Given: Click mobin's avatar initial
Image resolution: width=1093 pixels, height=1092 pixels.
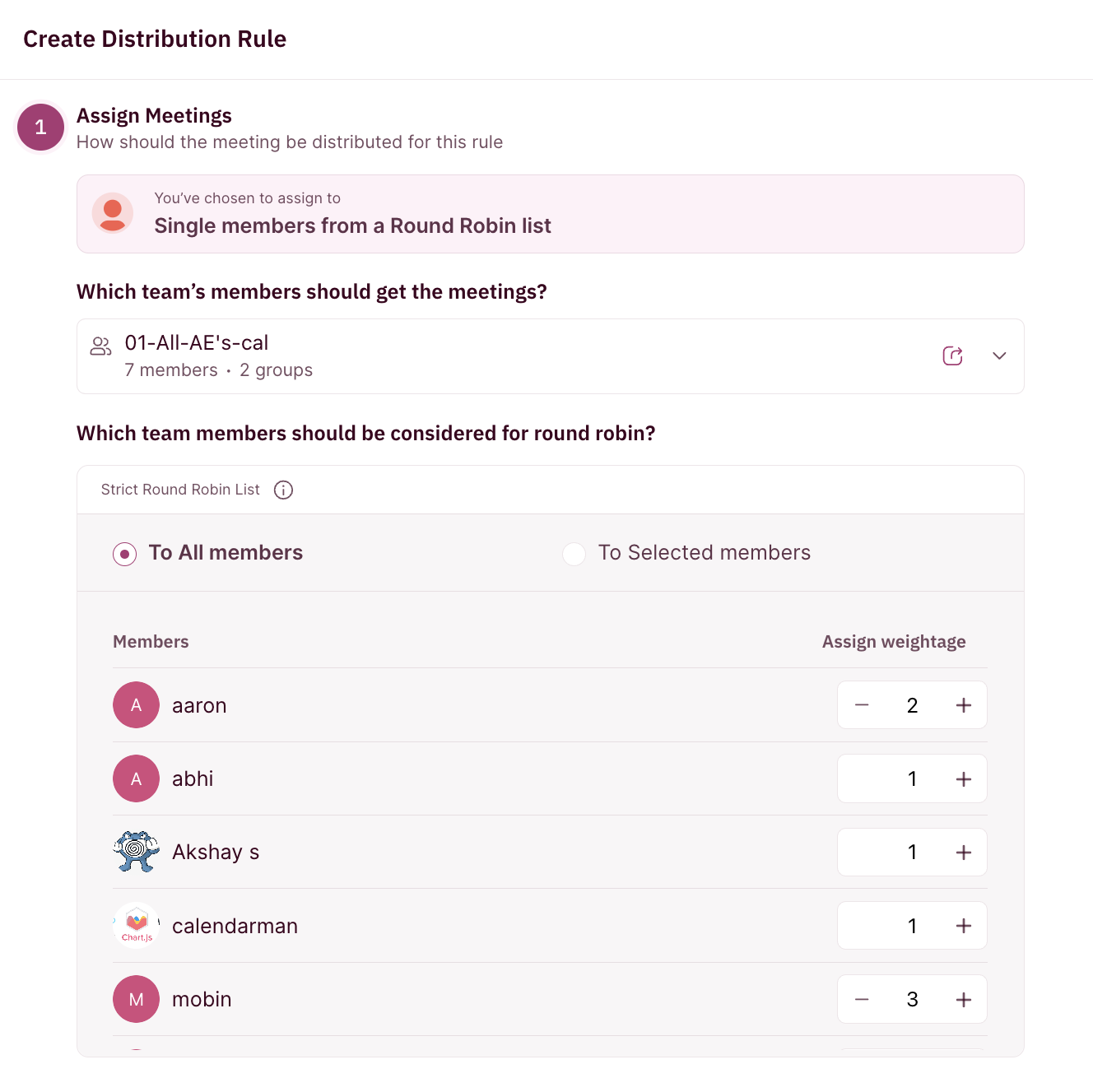Looking at the screenshot, I should [136, 999].
